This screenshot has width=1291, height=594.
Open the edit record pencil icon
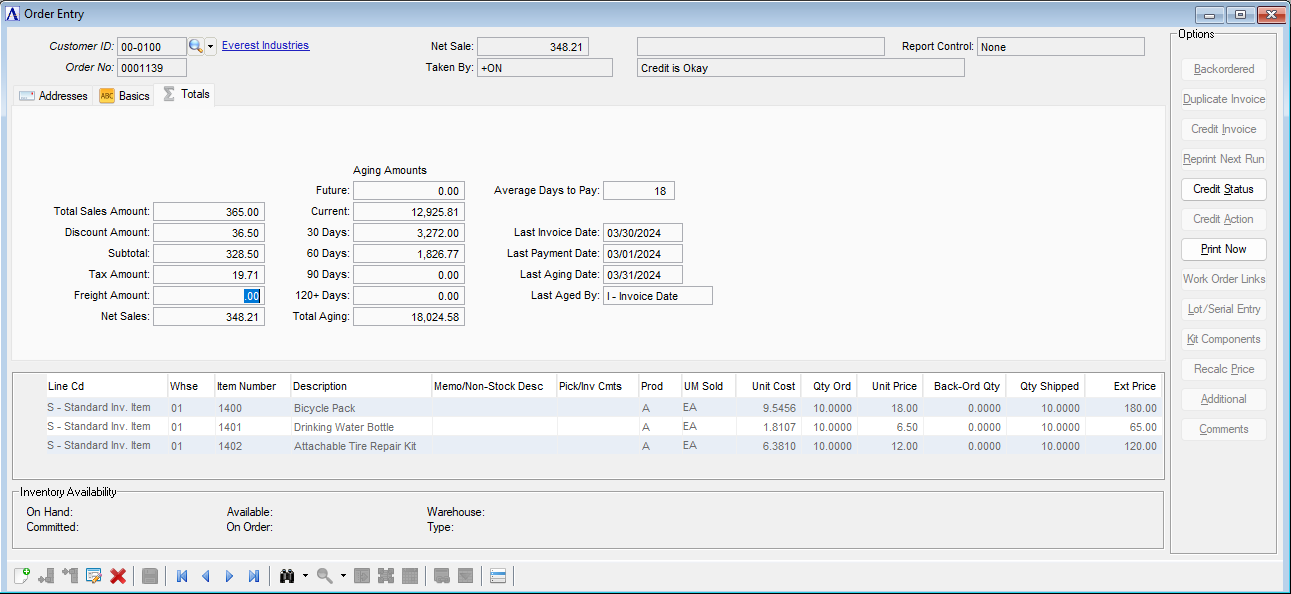coord(94,576)
